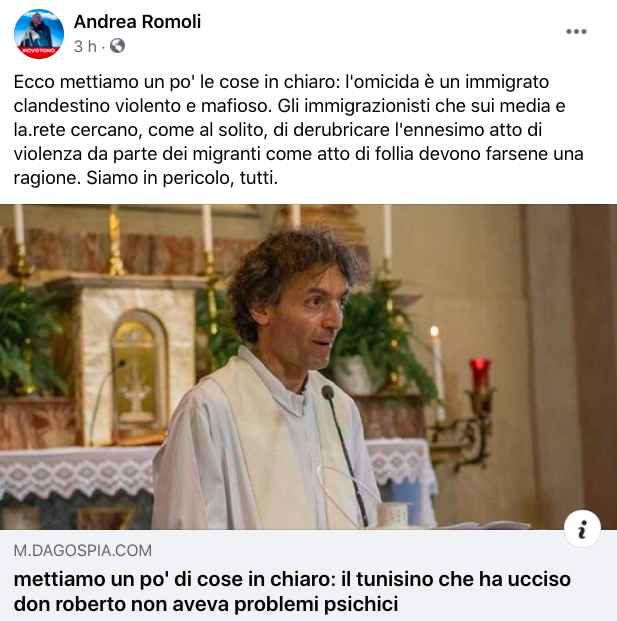Click the word "immigrazionisti" in the post
617x621 pixels.
point(367,106)
